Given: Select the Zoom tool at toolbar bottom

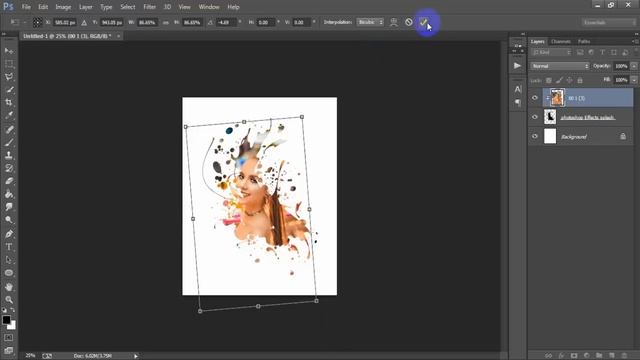Looking at the screenshot, I should [9, 300].
